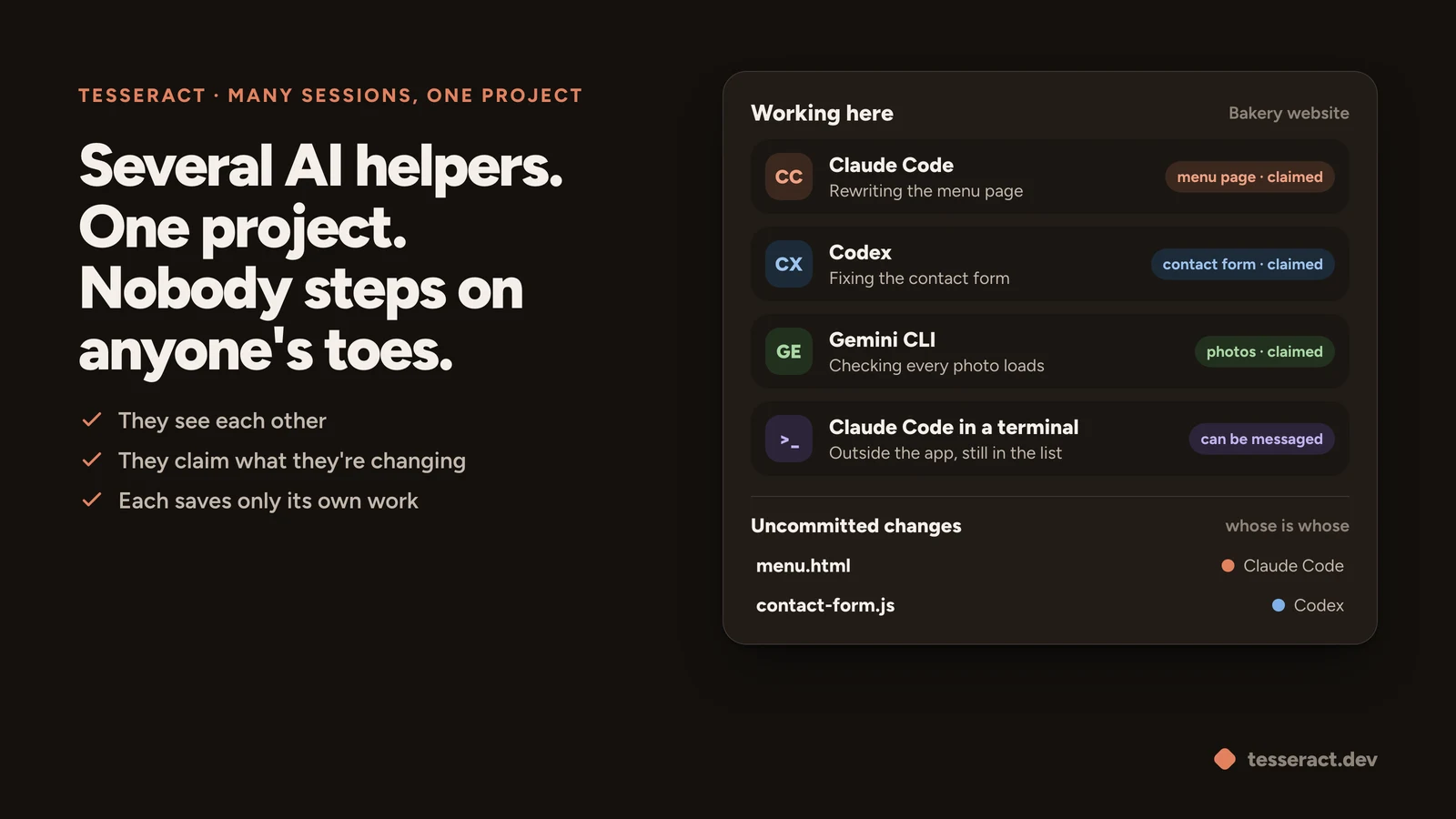Select the contact-form.js file row
The image size is (1456, 819).
(1049, 605)
